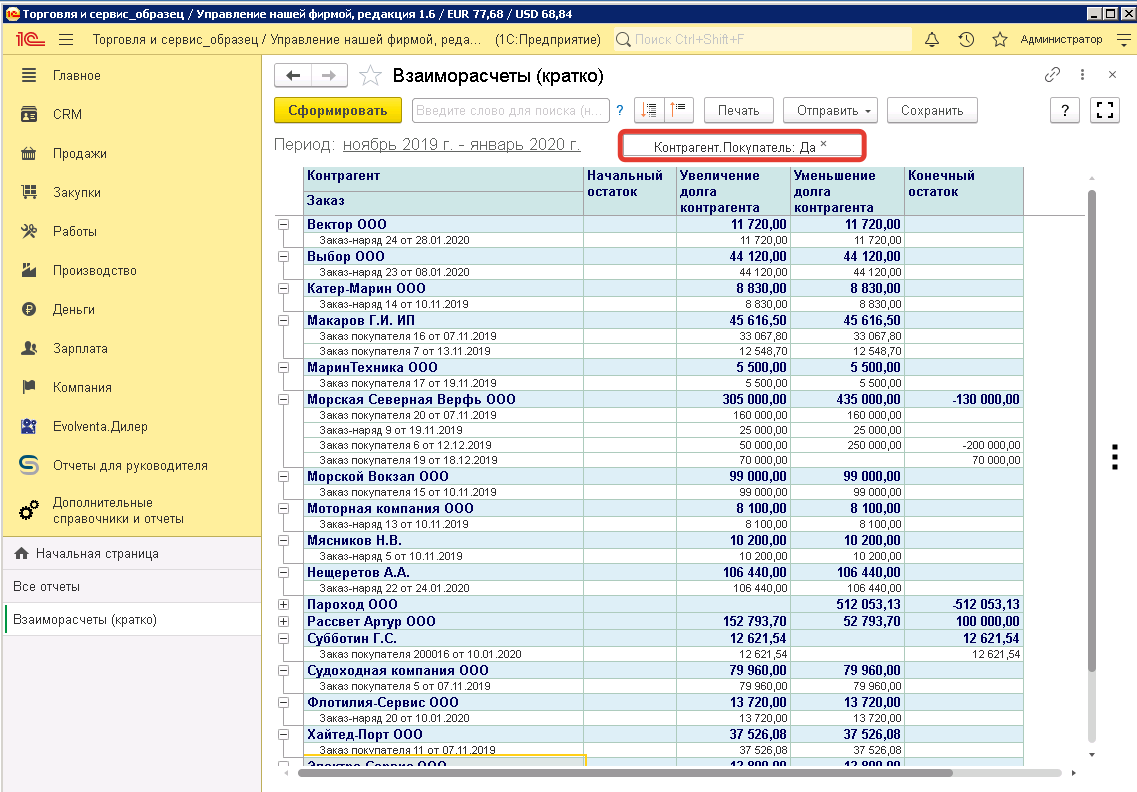This screenshot has width=1137, height=792.
Task: Open service settings icon next to Администратор
Action: point(1124,40)
